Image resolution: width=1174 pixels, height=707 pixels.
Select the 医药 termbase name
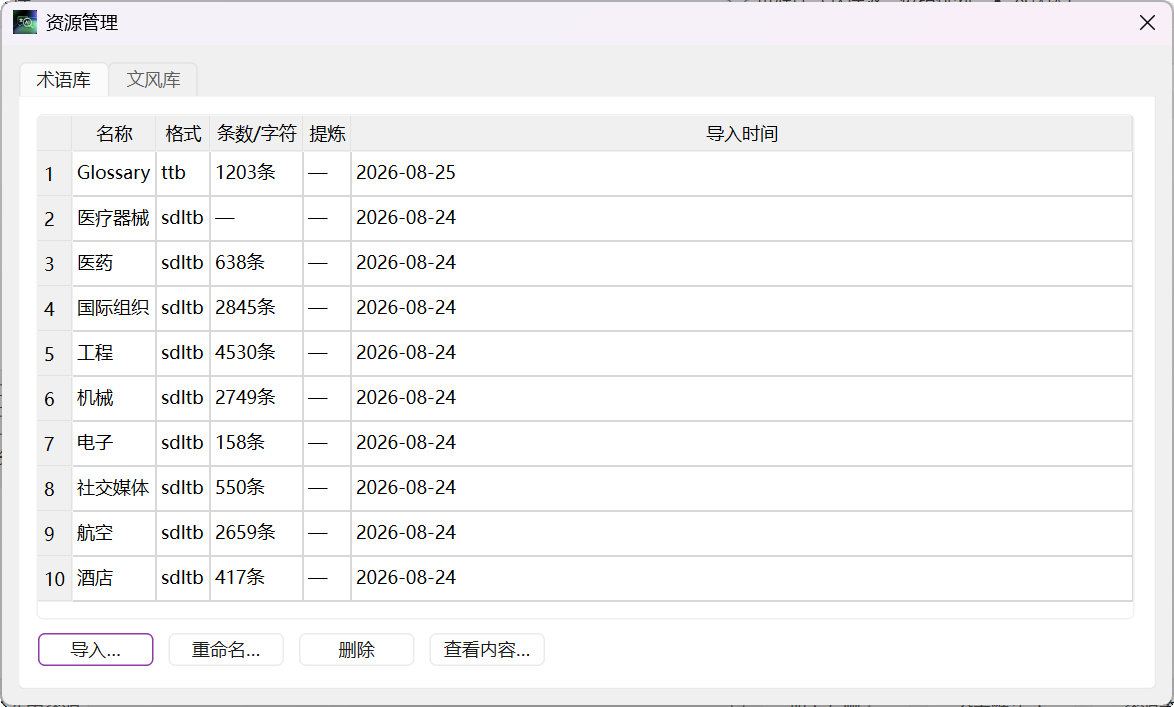pos(114,263)
